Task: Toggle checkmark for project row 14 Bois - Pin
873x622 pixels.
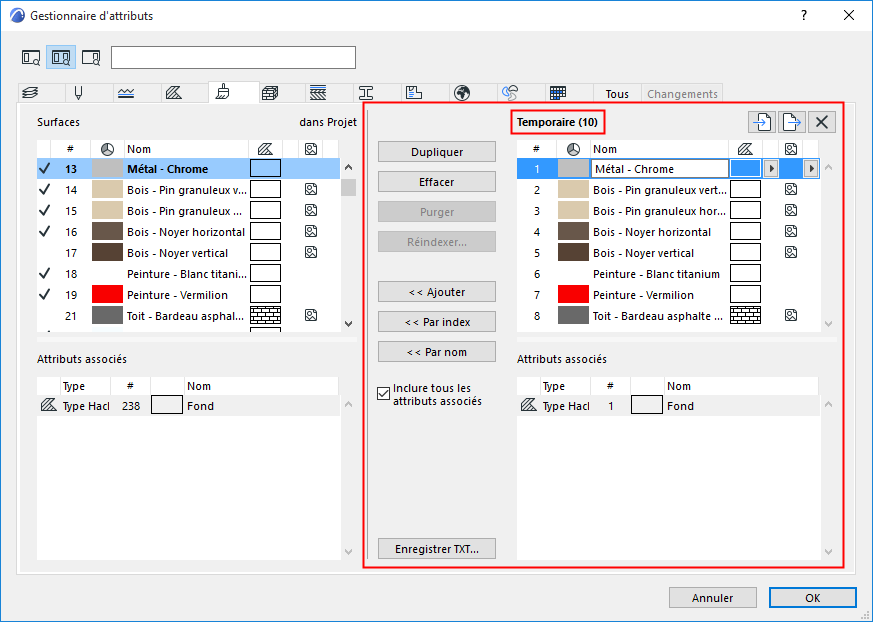Action: coord(44,190)
